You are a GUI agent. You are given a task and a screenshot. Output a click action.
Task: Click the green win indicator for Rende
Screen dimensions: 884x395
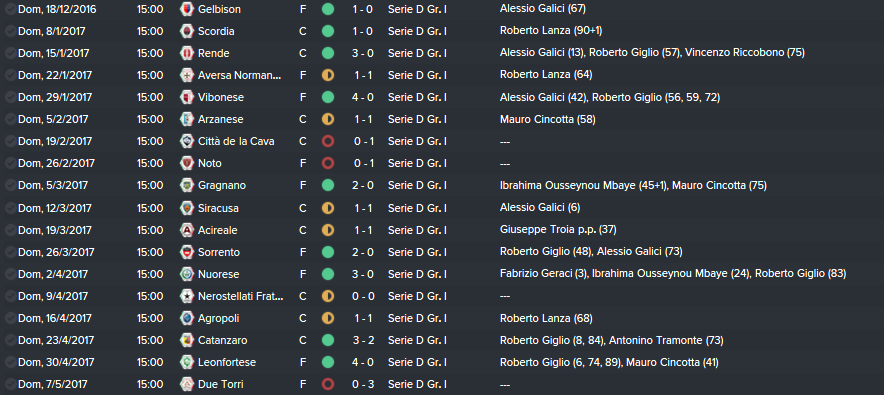(328, 53)
